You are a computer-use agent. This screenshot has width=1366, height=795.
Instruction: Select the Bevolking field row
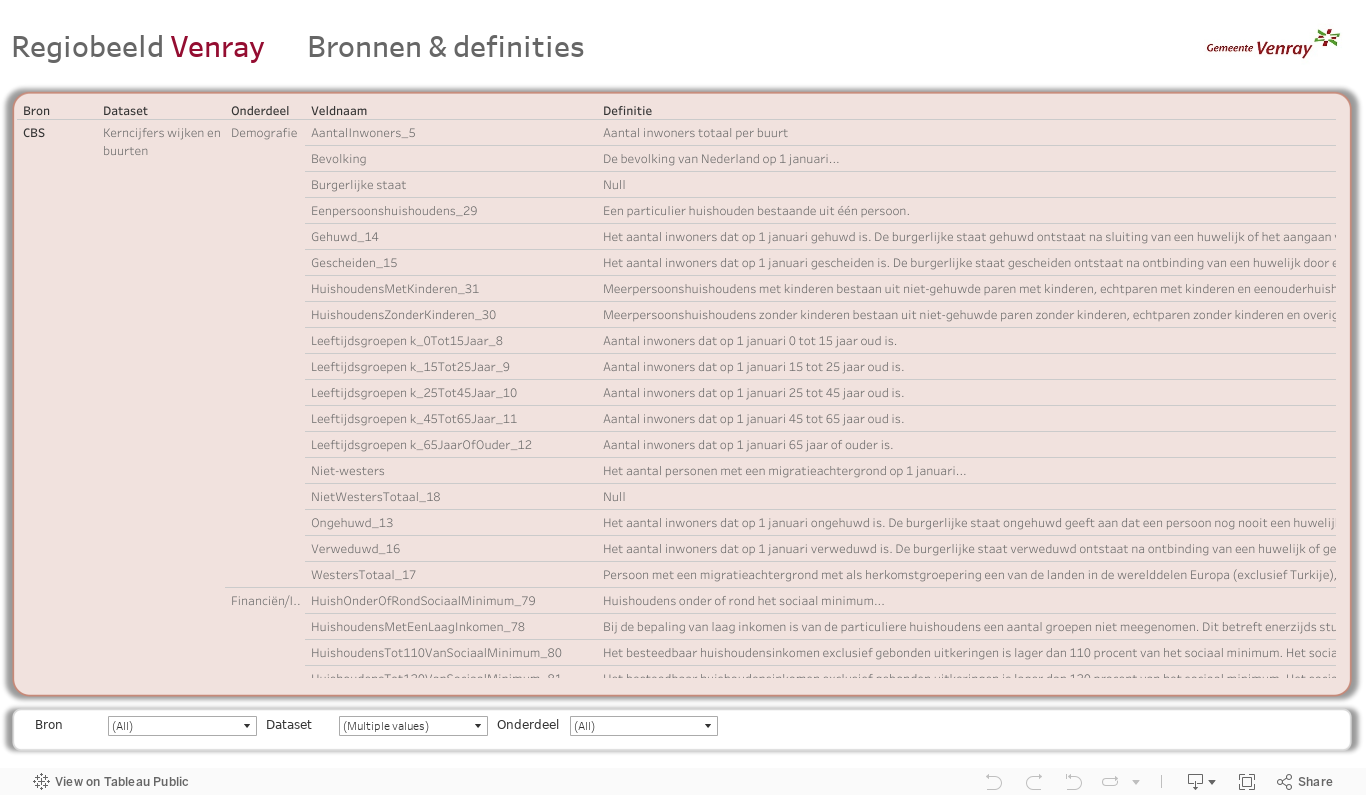click(339, 159)
